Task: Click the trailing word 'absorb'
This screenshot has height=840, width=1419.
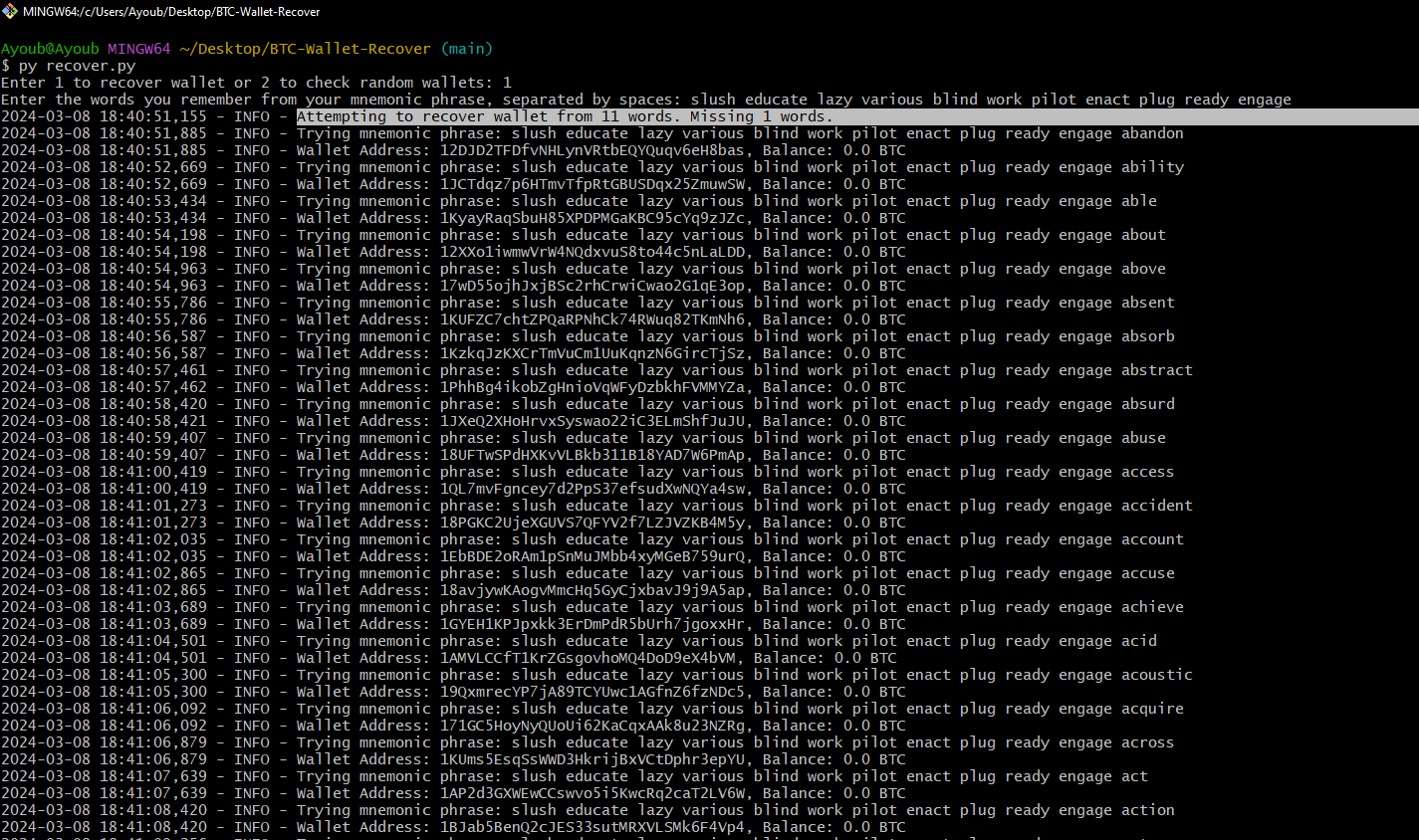Action: coord(1148,336)
